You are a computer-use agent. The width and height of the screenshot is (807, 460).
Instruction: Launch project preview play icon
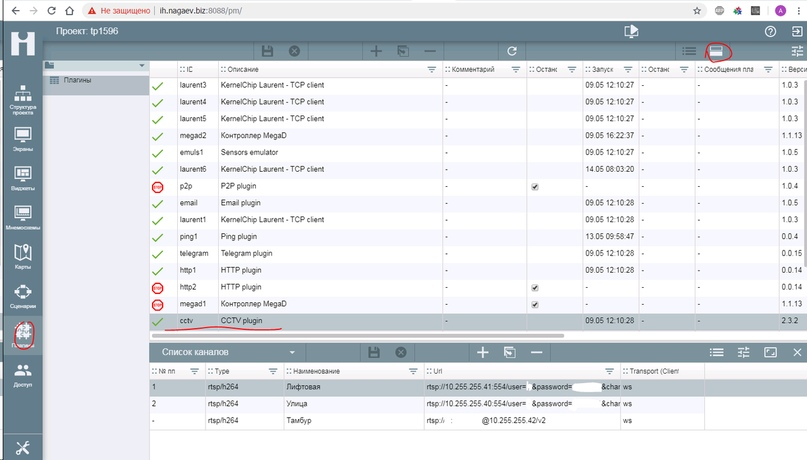tap(631, 31)
